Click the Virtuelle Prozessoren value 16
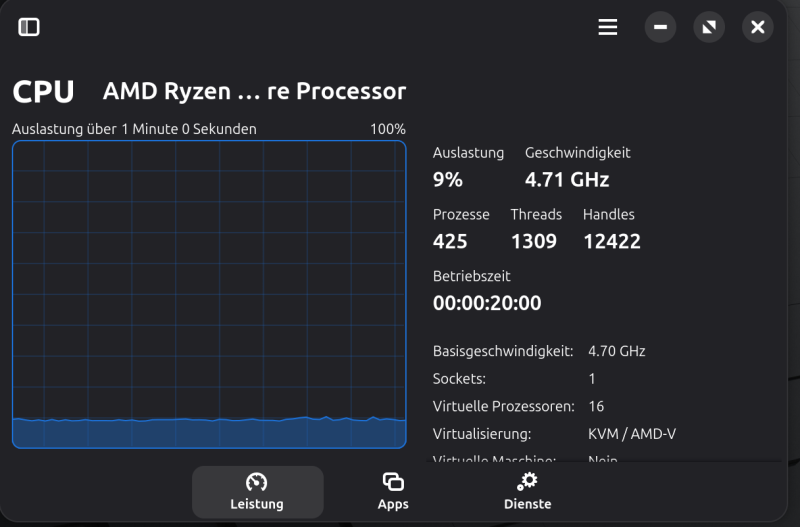 click(x=596, y=406)
